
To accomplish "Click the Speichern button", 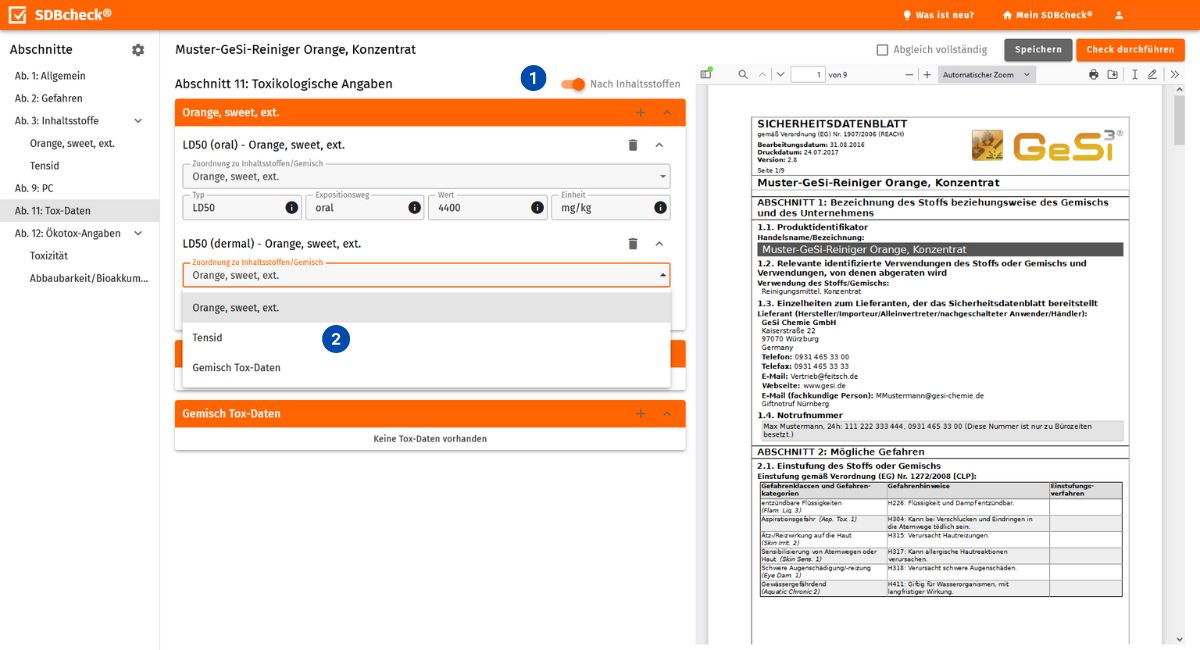I will [1040, 49].
